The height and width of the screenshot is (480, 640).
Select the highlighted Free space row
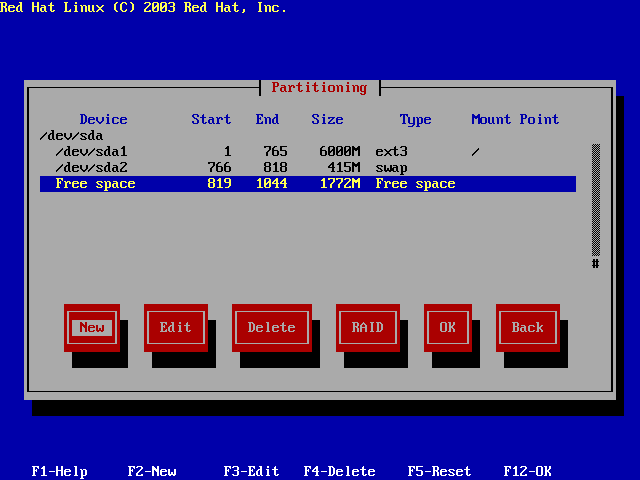pyautogui.click(x=308, y=184)
